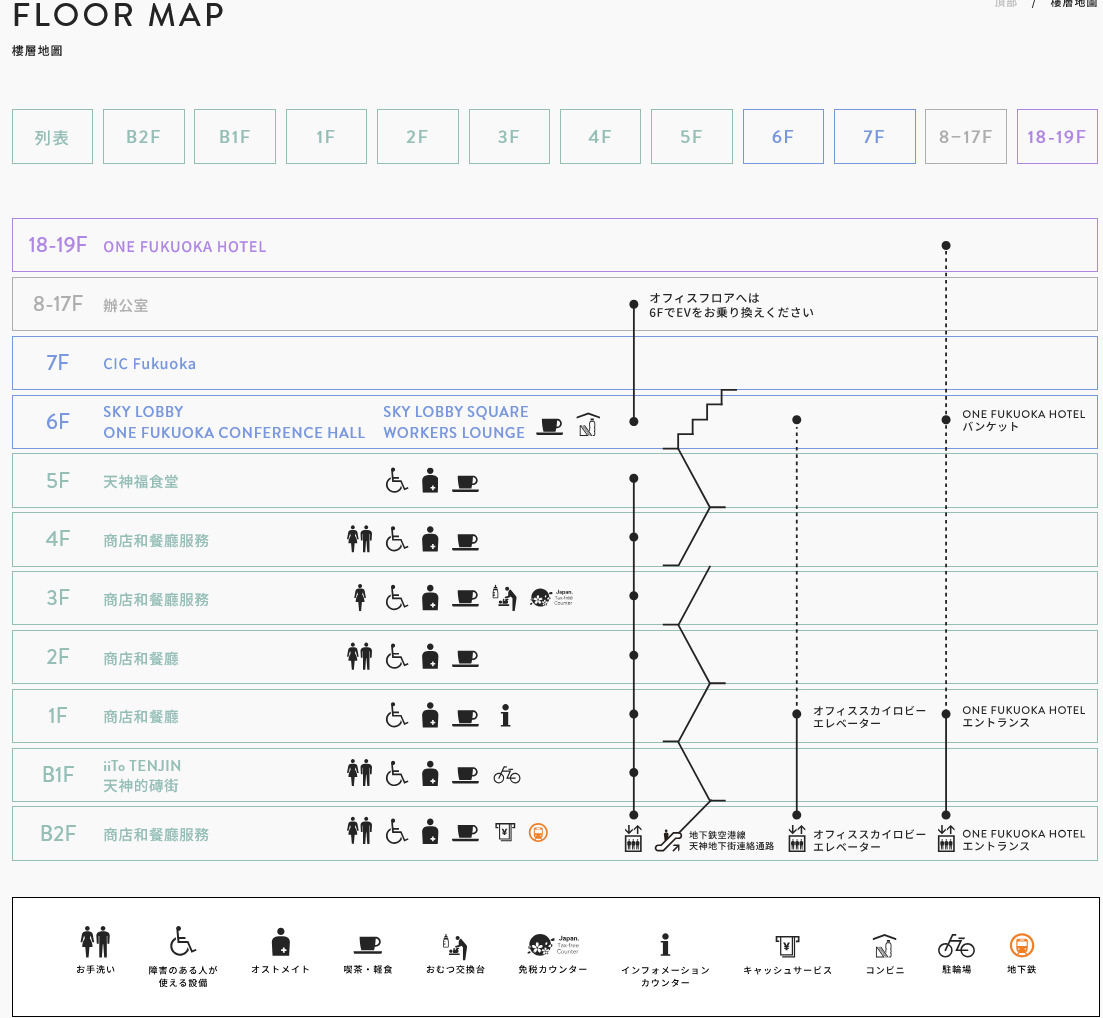Click the cafe cup icon on 6F row
Viewport: 1103px width, 1018px height.
(549, 426)
